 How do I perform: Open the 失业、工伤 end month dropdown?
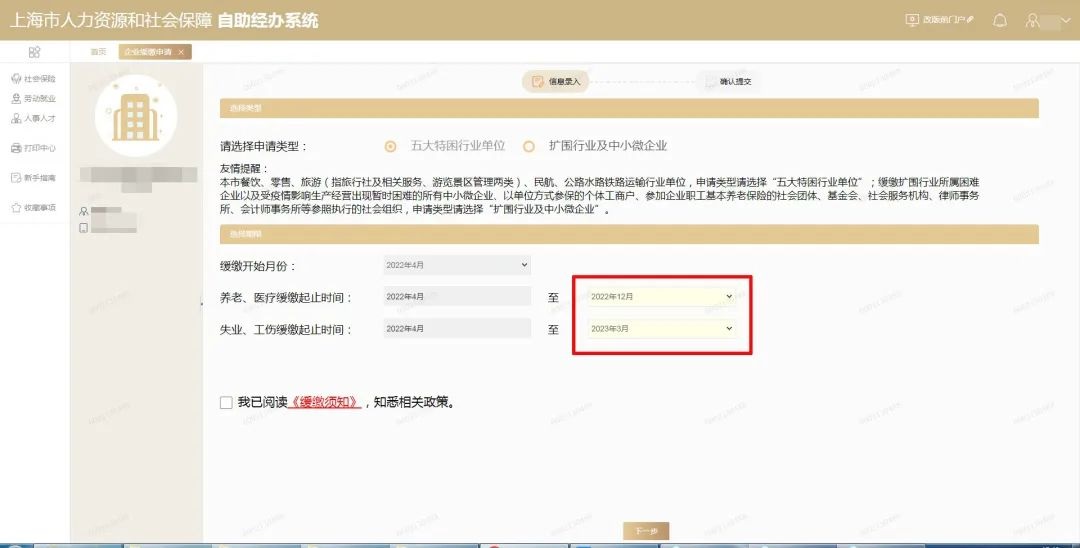tap(661, 328)
